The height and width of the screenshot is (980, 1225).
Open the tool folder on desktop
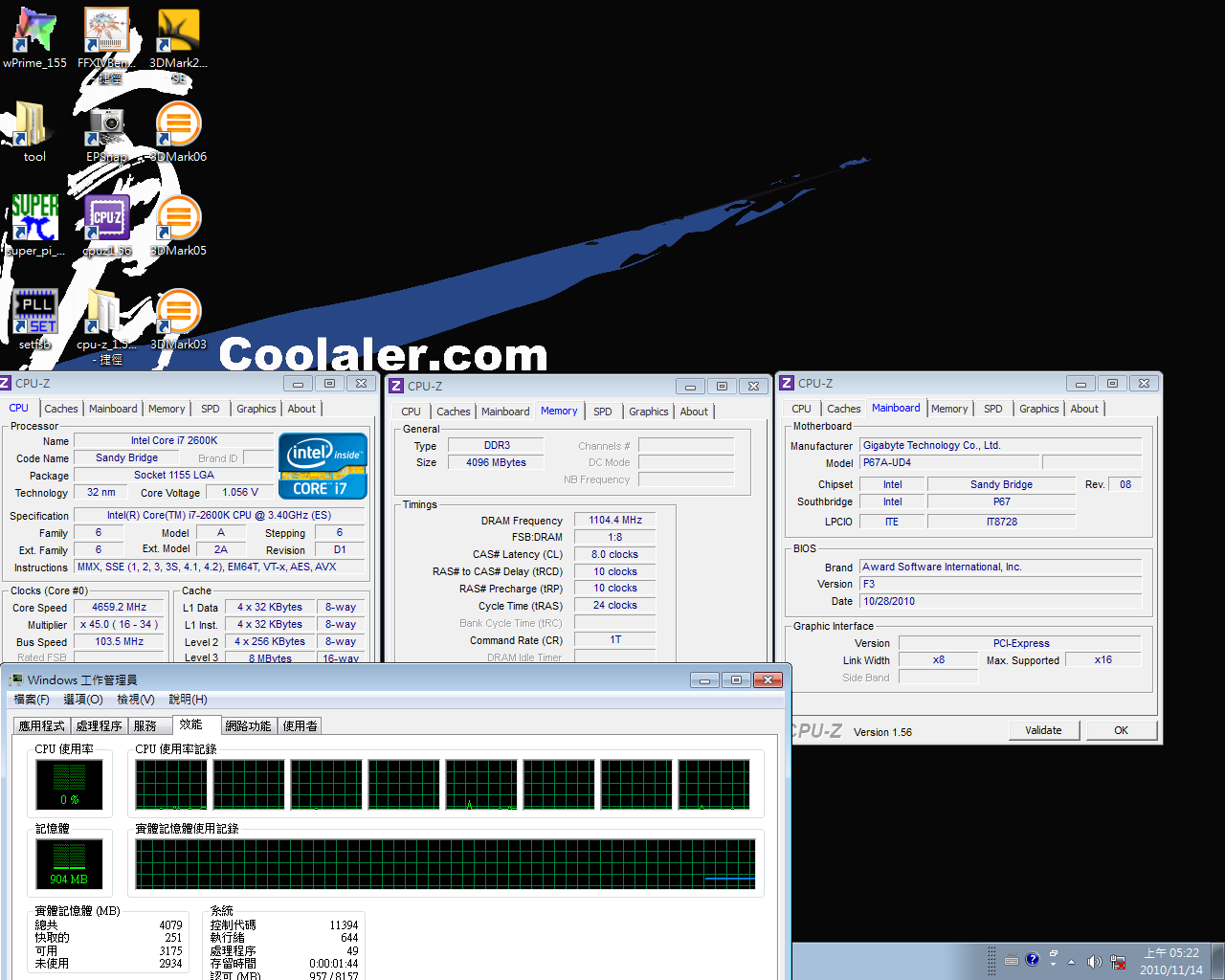(34, 132)
